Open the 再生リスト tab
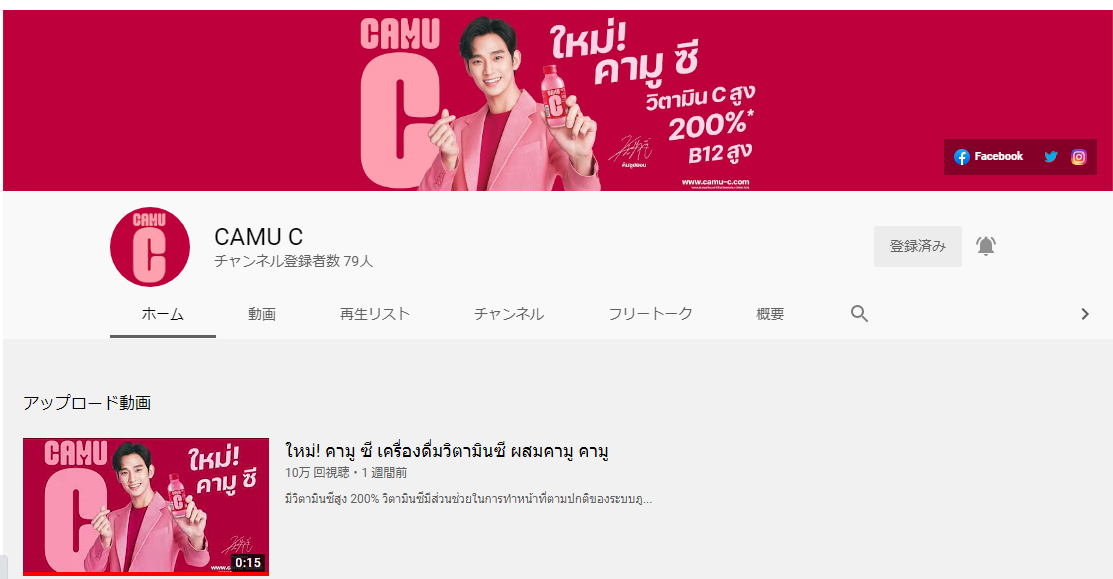 click(x=375, y=314)
